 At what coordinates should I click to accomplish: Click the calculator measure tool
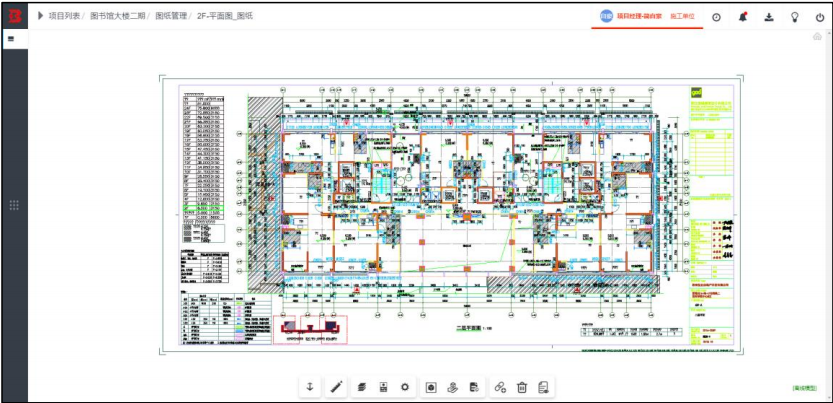pyautogui.click(x=383, y=387)
